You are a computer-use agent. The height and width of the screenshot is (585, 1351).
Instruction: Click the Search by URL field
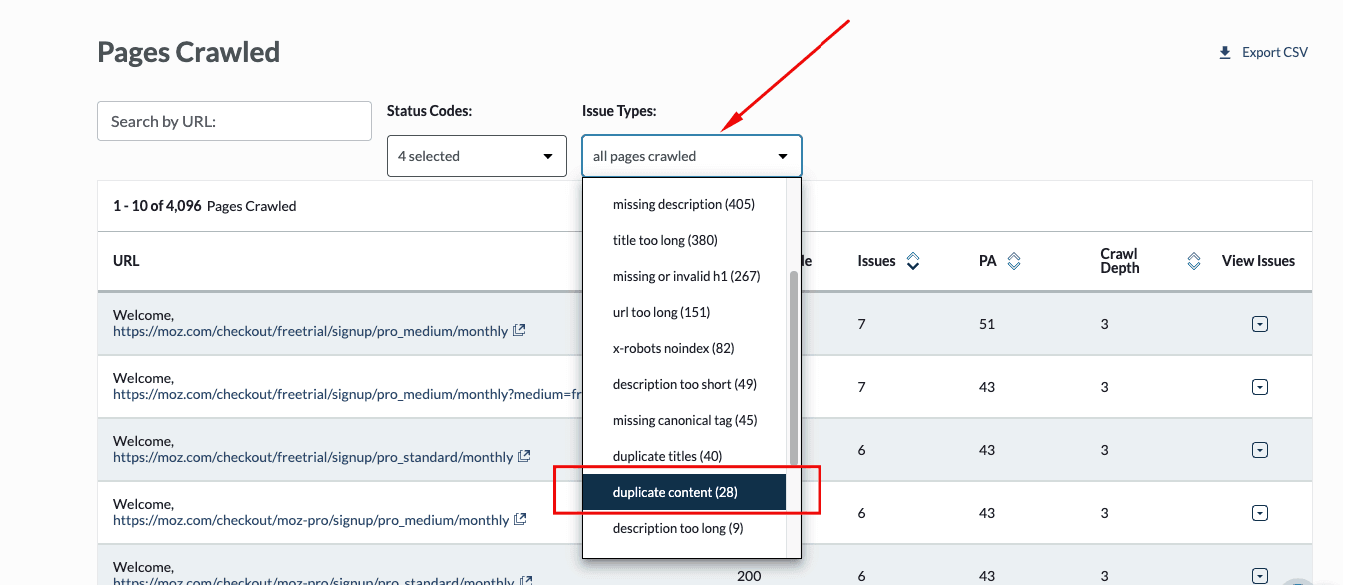tap(234, 121)
